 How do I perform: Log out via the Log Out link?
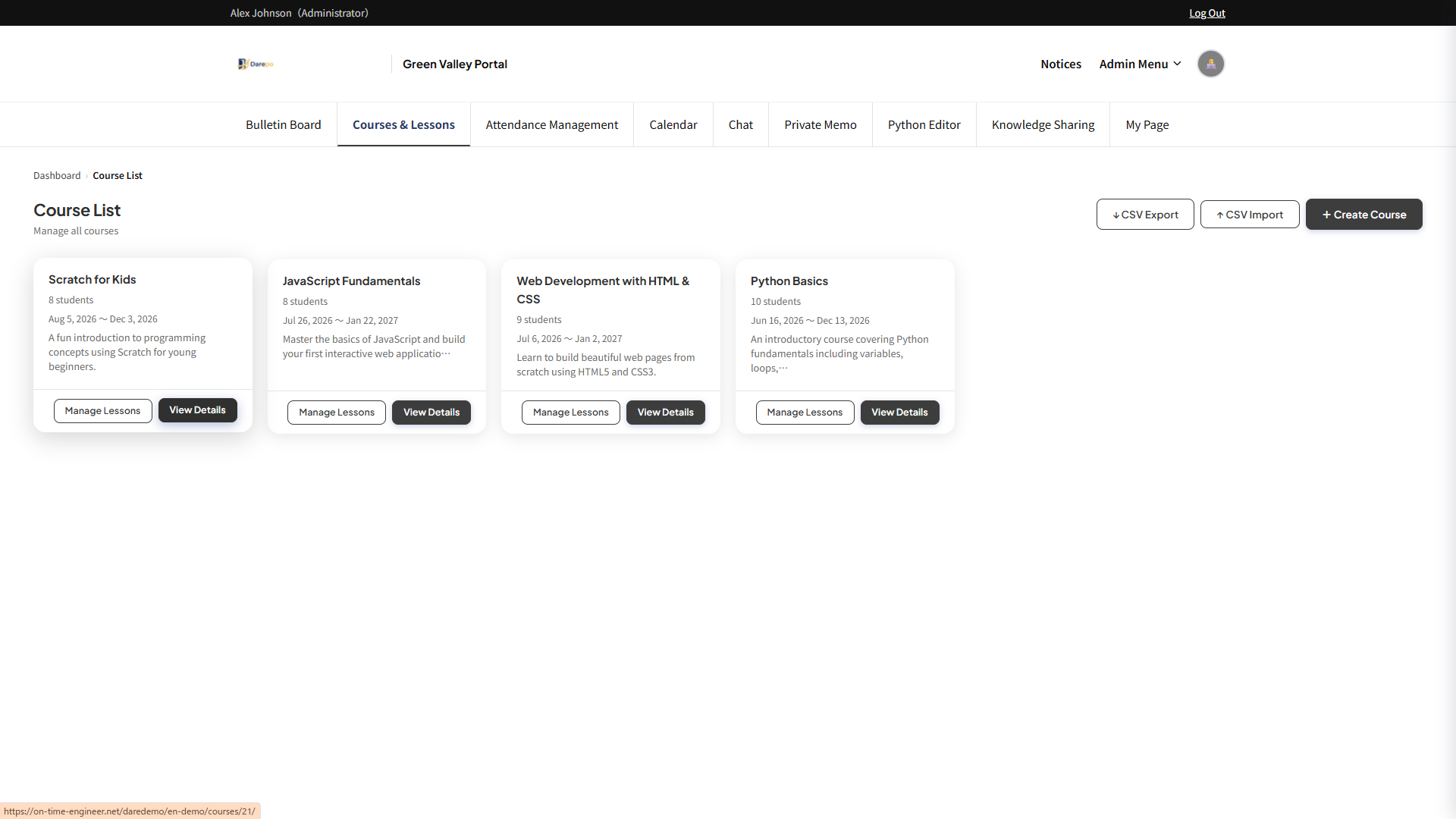click(1207, 13)
